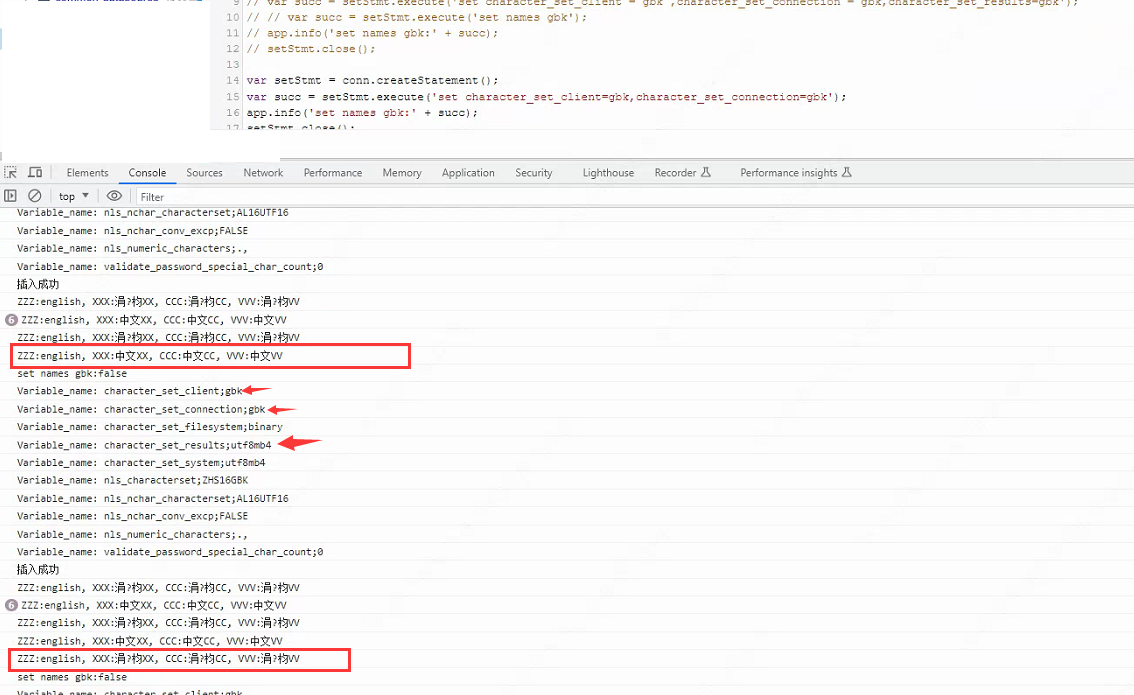Viewport: 1134px width, 695px height.
Task: Activate the inspect element picker icon
Action: tap(11, 173)
